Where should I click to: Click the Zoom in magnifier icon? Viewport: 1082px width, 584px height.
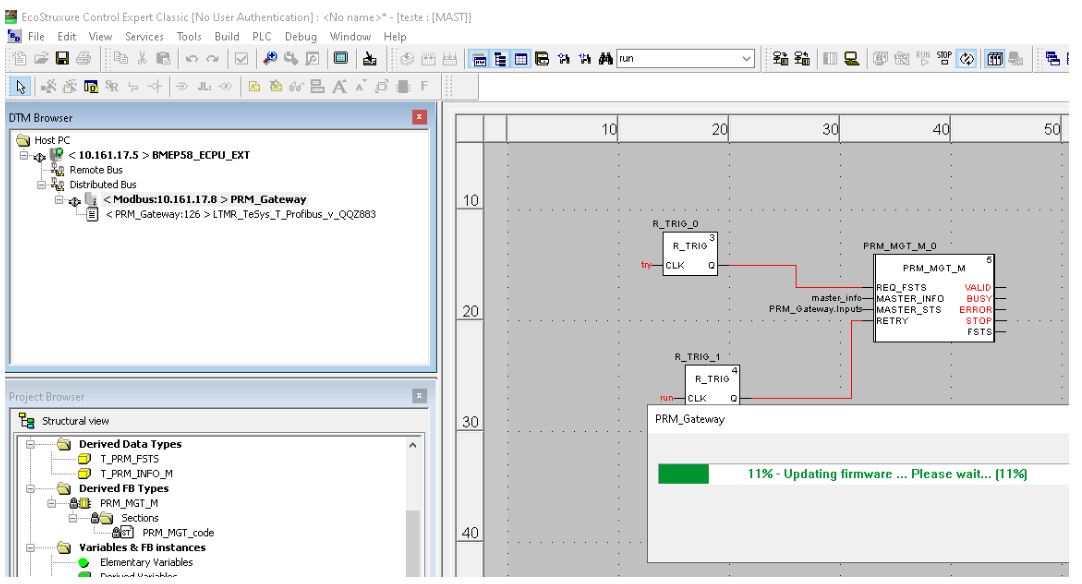[270, 59]
